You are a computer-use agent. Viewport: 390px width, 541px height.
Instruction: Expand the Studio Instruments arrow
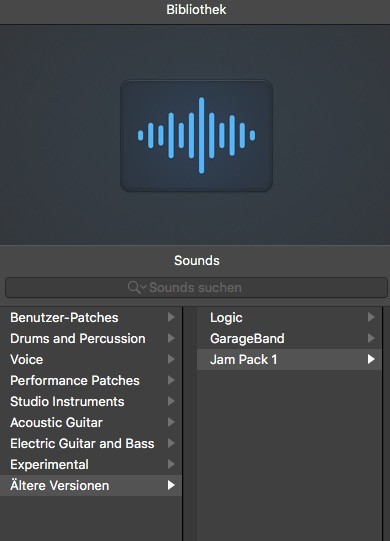[x=171, y=401]
